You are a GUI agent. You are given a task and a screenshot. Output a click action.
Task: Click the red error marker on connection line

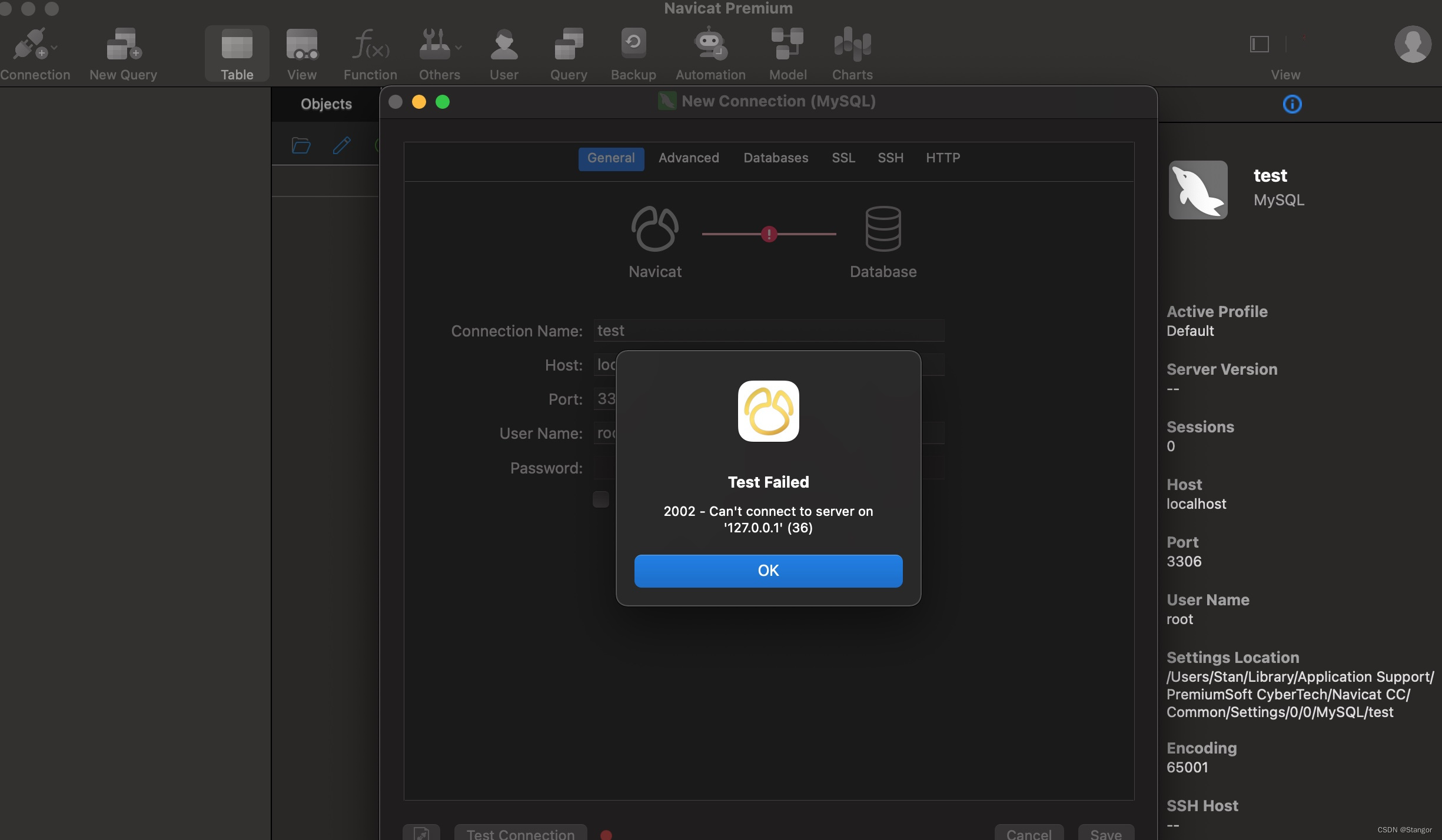point(769,234)
